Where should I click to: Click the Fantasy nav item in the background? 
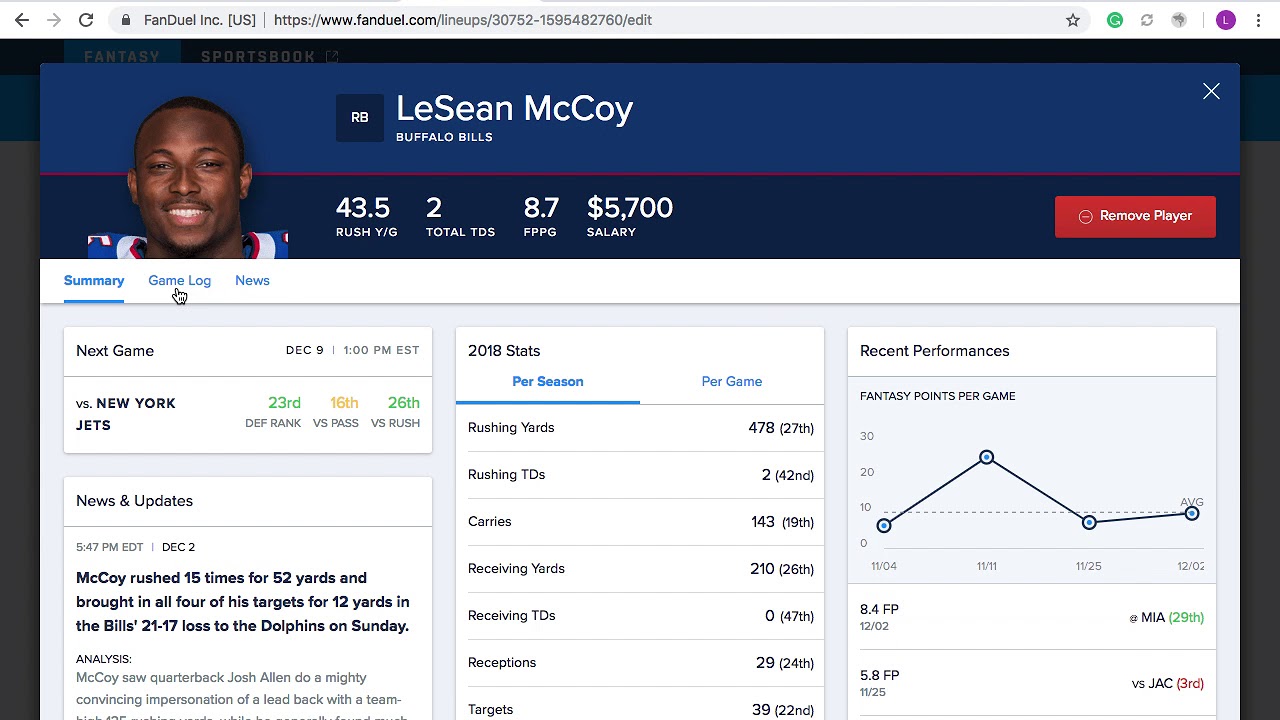click(x=122, y=57)
